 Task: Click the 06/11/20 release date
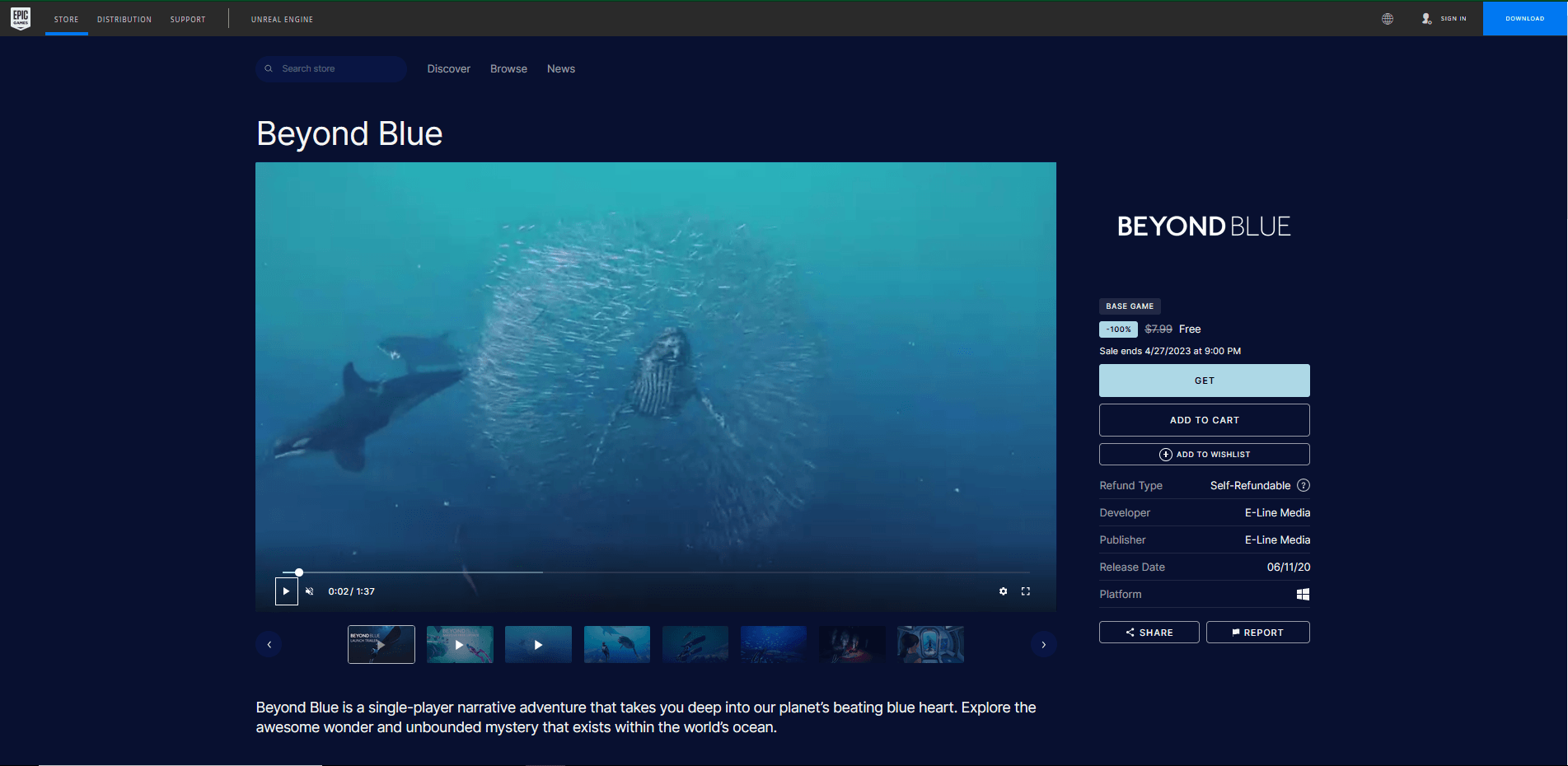pos(1289,567)
